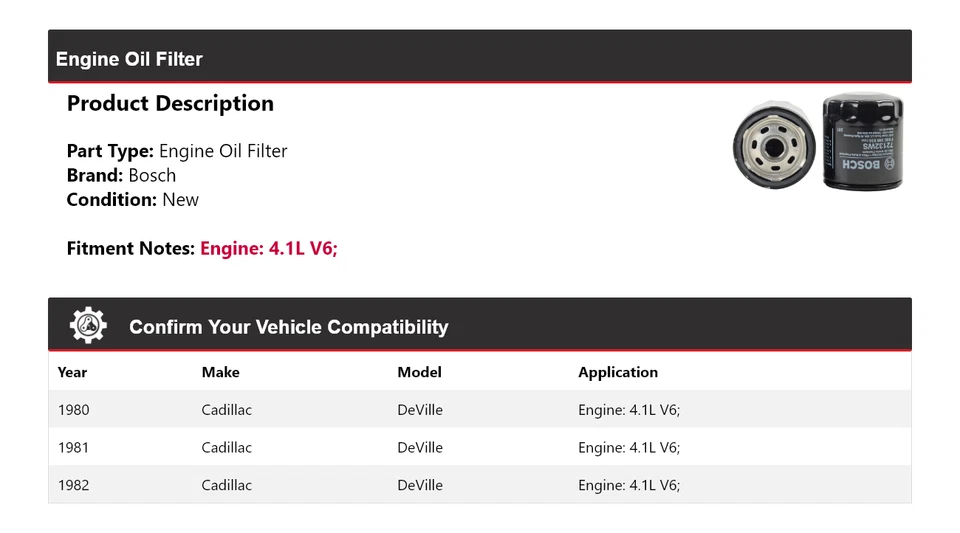
Task: Click the Brand: Bosch line
Action: point(121,175)
